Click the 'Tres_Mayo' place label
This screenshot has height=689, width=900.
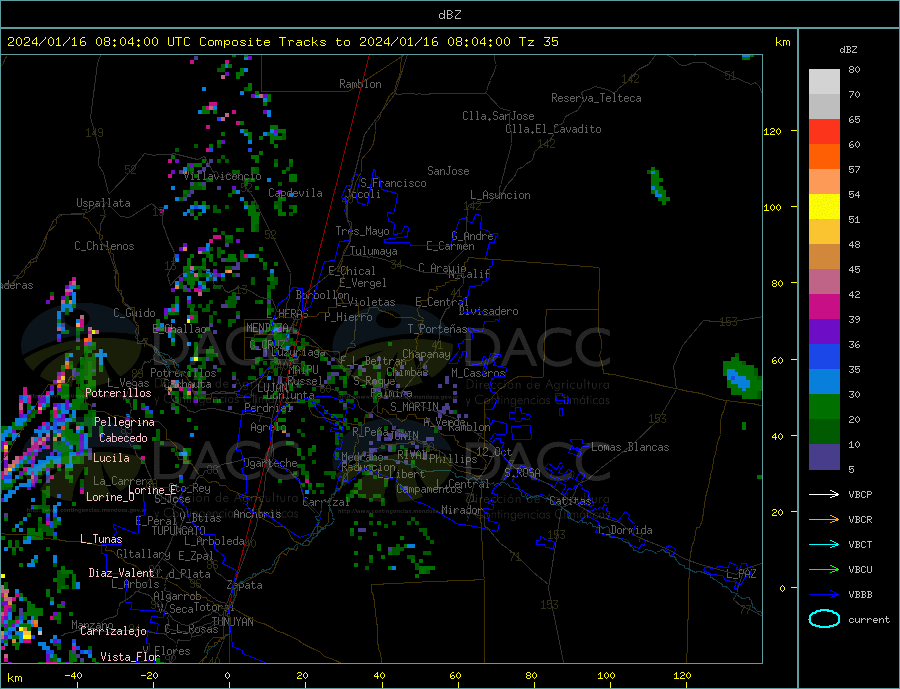[362, 231]
